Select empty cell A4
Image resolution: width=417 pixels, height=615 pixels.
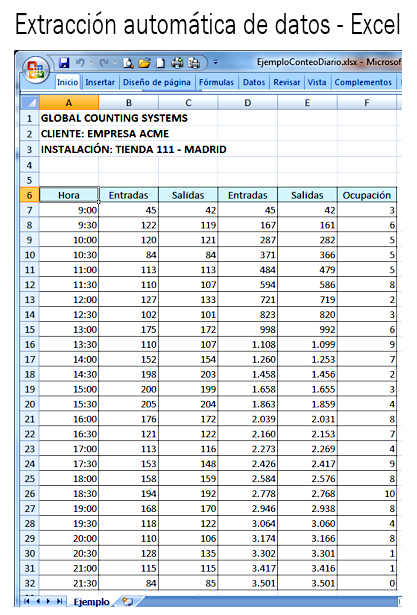click(69, 165)
